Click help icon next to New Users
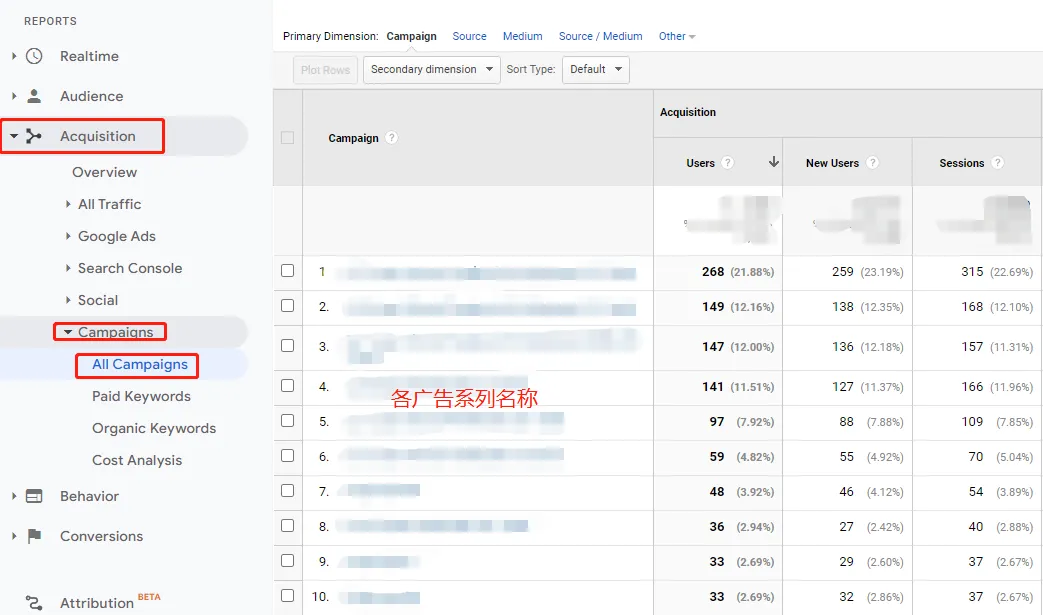The width and height of the screenshot is (1043, 615). coord(873,163)
